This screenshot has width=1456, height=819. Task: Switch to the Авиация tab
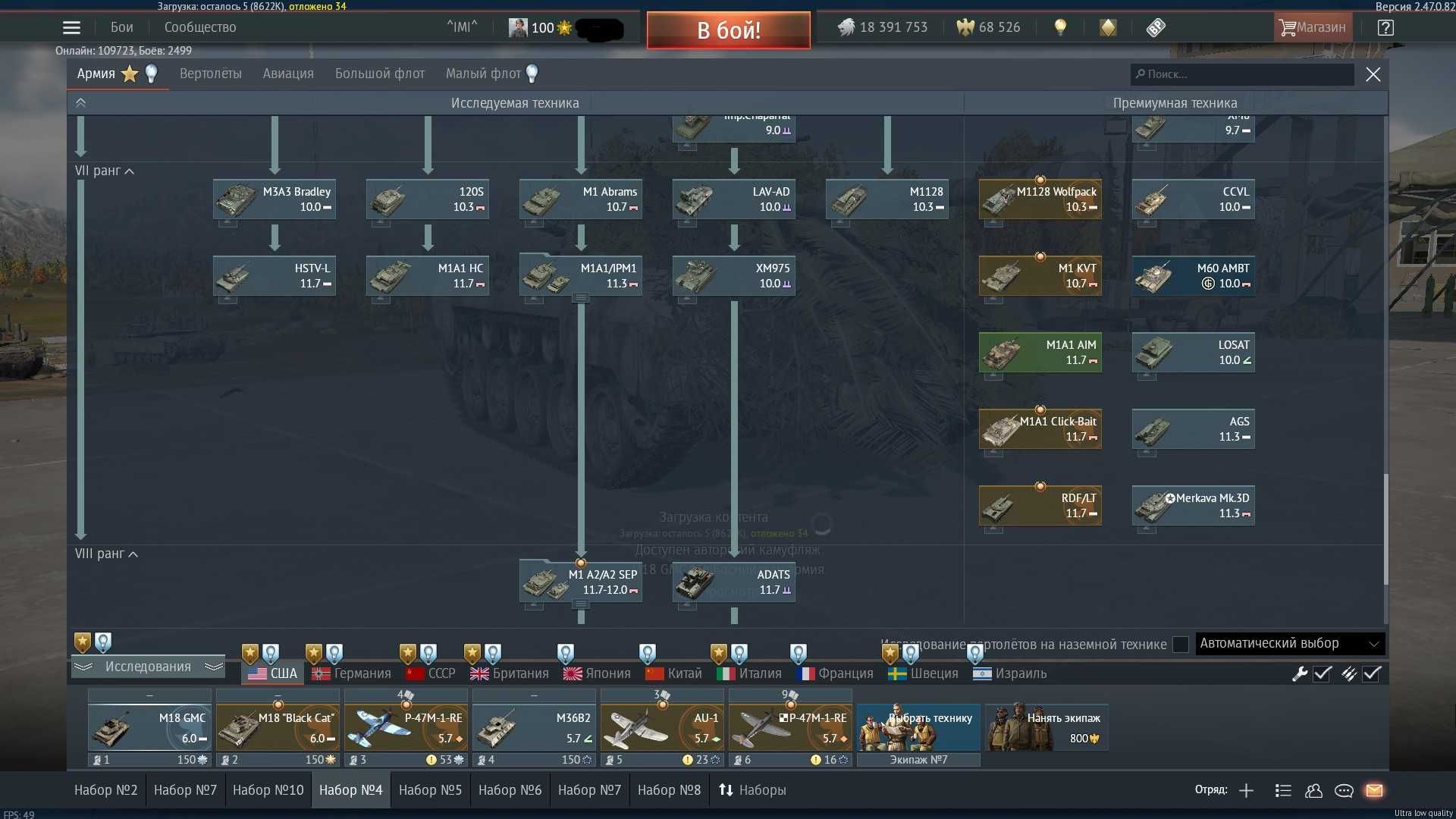[288, 74]
